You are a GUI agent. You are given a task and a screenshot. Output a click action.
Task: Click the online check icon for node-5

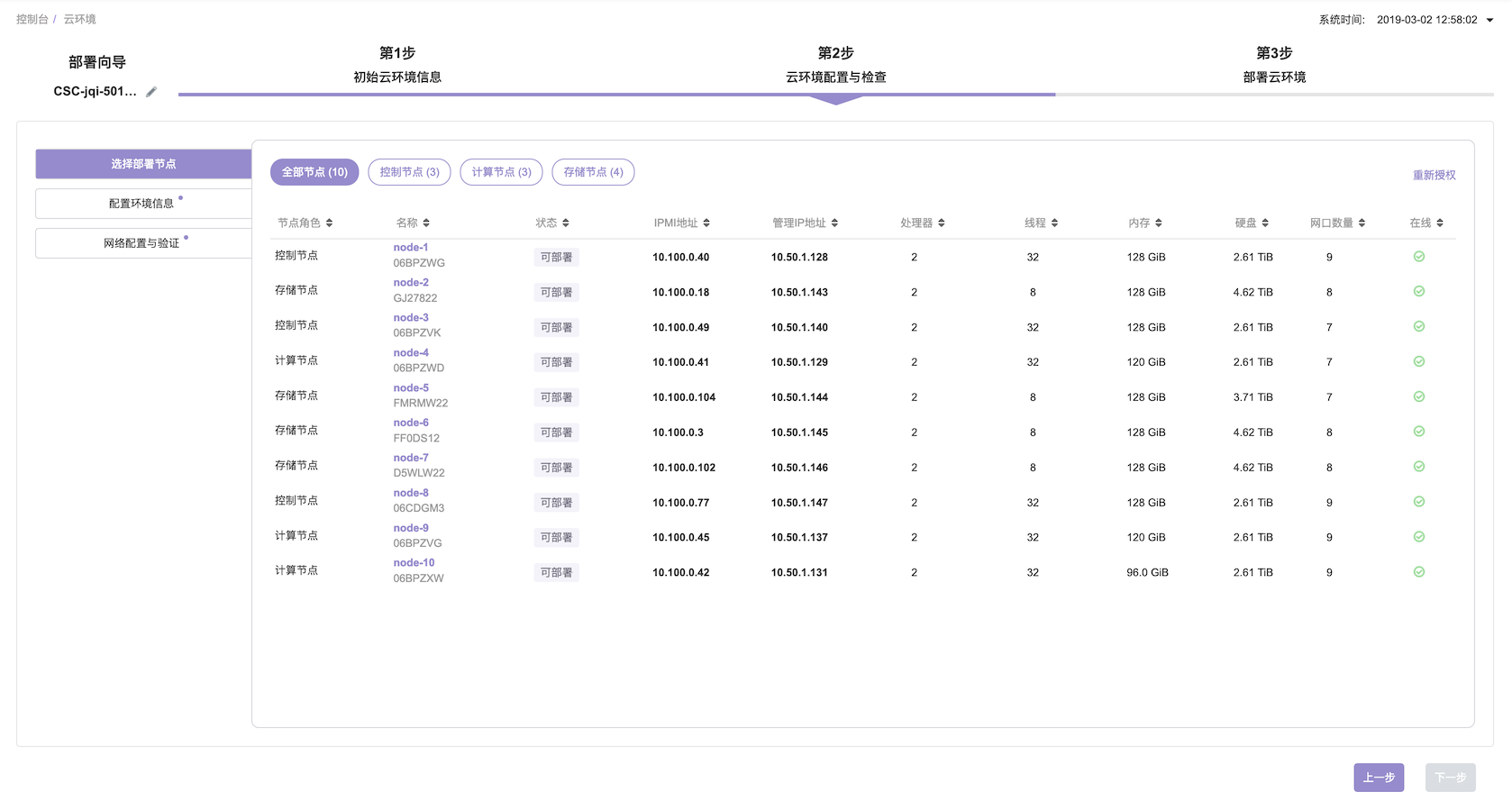pos(1418,396)
